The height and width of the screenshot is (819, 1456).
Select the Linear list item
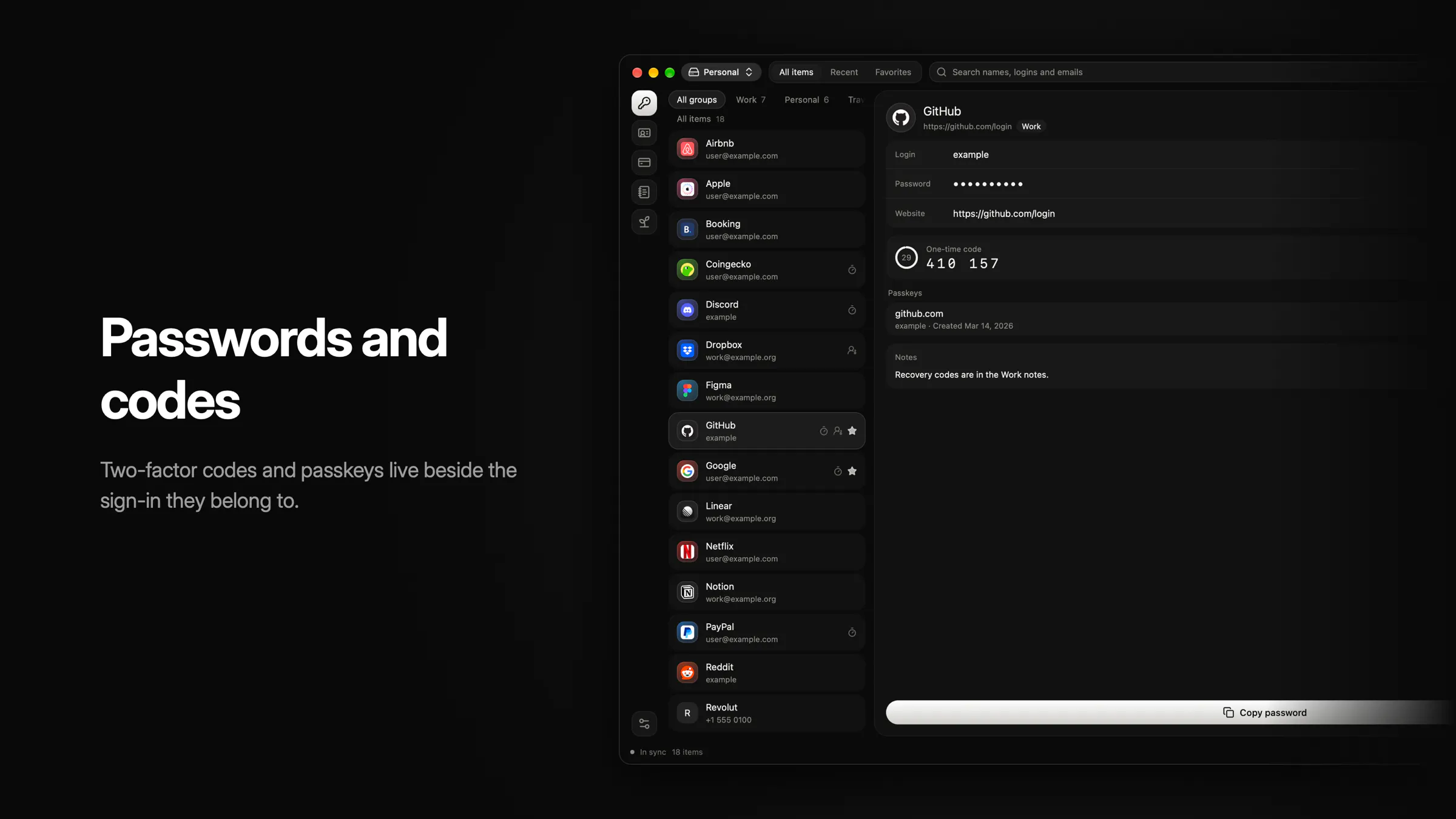pyautogui.click(x=767, y=511)
